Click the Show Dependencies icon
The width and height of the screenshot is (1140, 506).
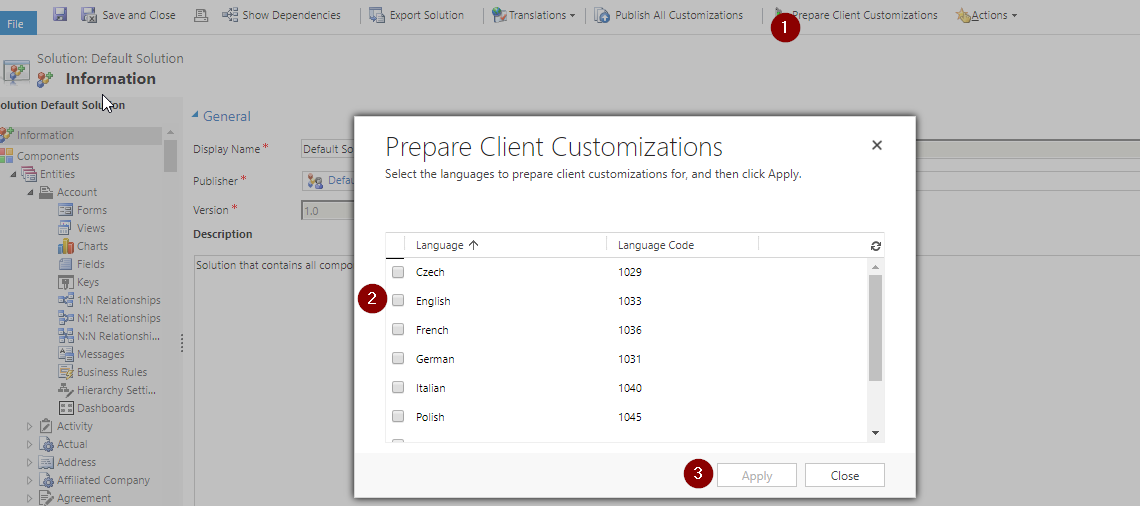[x=230, y=15]
